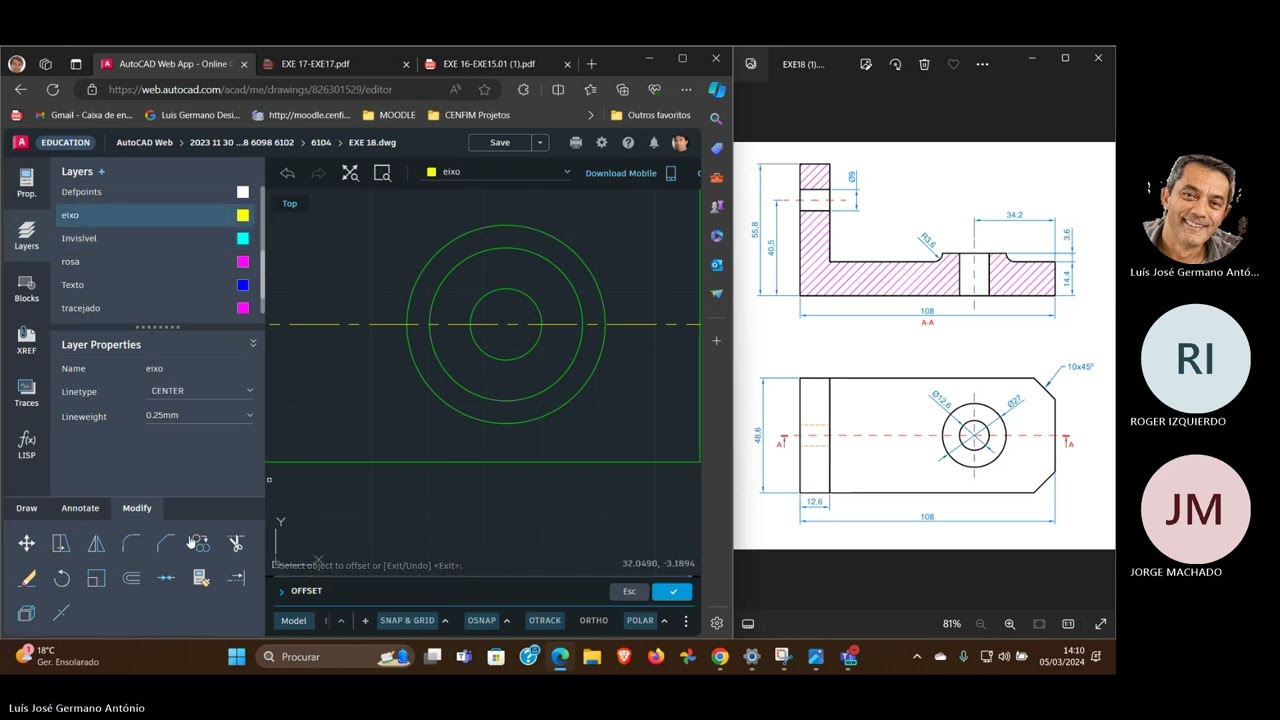This screenshot has width=1280, height=720.
Task: Open the Save dropdown arrow
Action: [x=540, y=143]
